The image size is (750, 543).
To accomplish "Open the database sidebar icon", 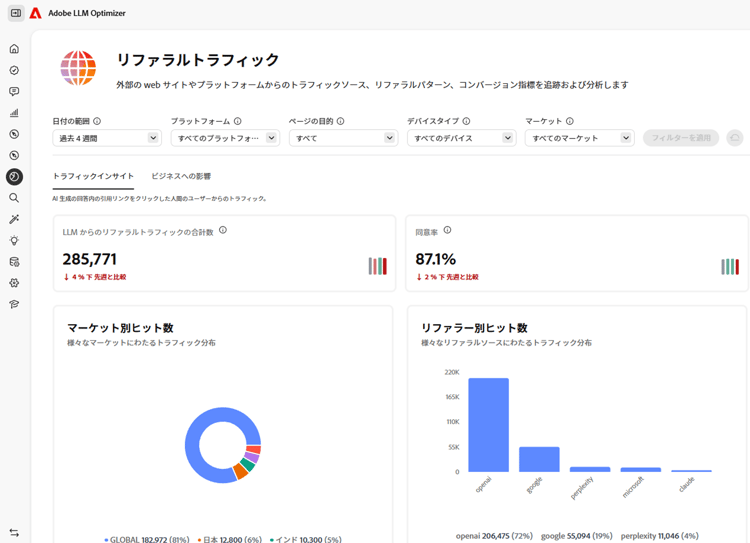I will (14, 262).
